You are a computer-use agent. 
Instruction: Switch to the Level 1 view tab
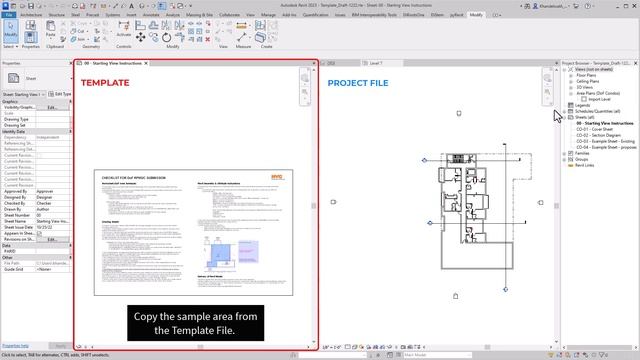pos(376,63)
